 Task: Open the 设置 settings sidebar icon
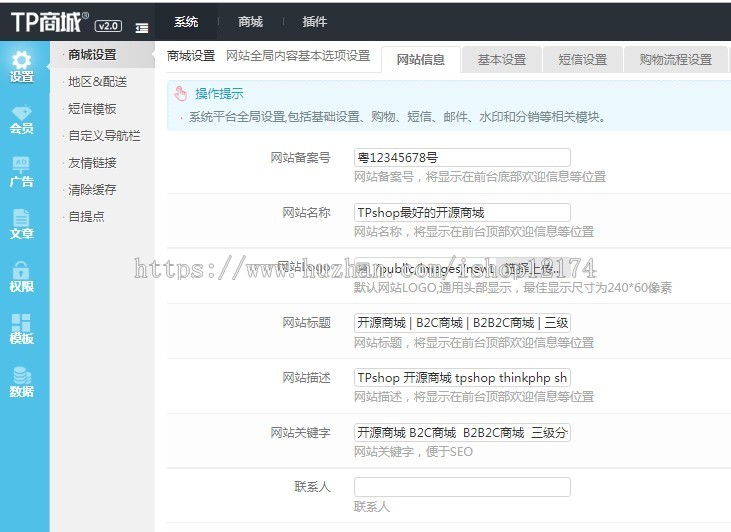22,67
